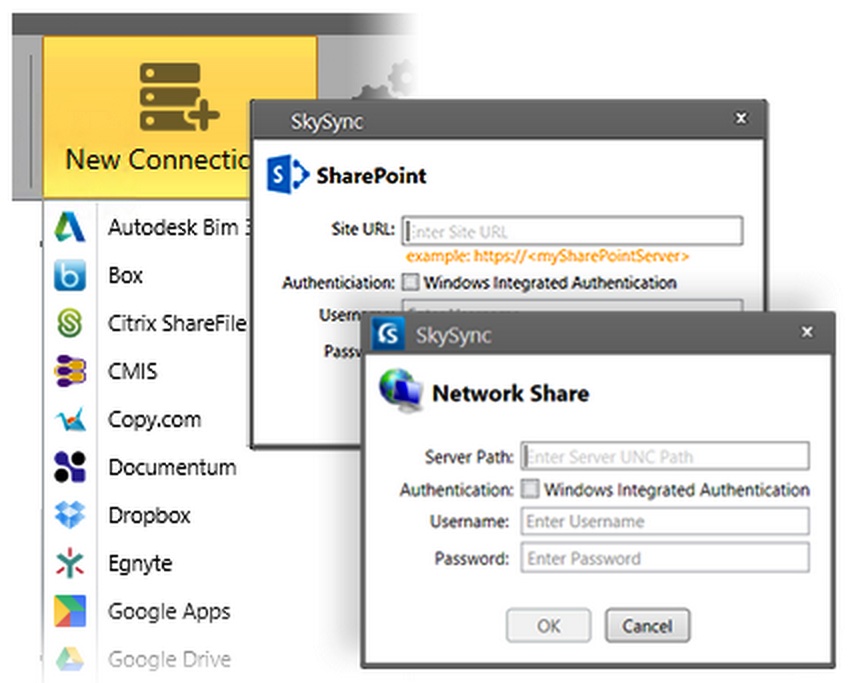Select the Google Apps icon
This screenshot has width=862, height=683.
[x=70, y=611]
